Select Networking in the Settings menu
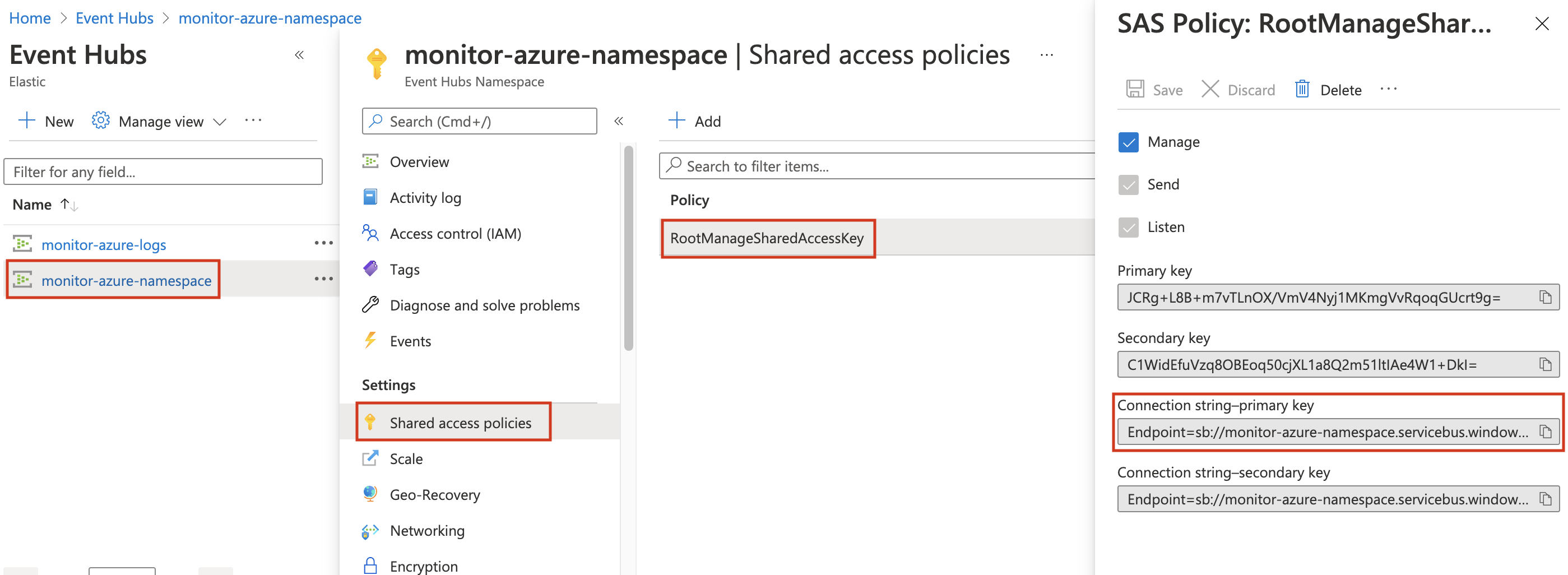The width and height of the screenshot is (1568, 575). (426, 531)
